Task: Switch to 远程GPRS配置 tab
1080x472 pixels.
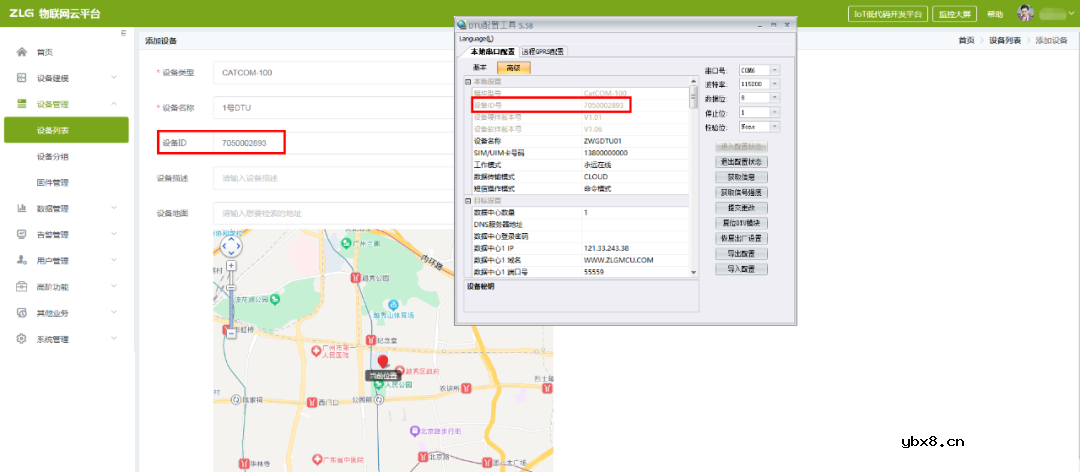Action: pos(543,52)
